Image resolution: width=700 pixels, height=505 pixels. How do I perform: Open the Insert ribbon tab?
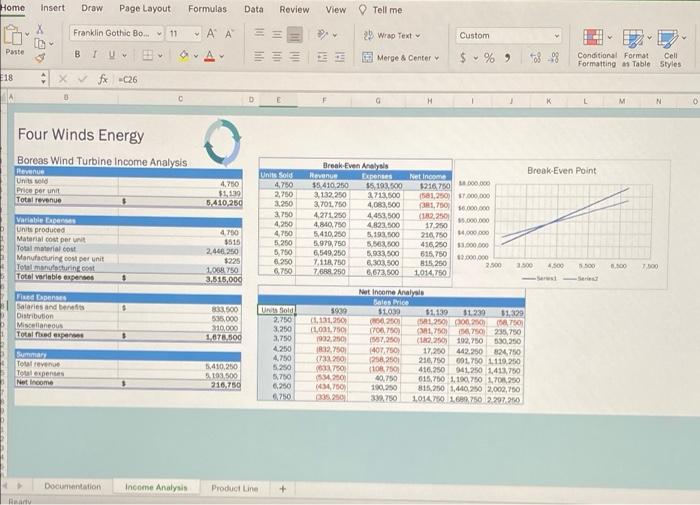pyautogui.click(x=52, y=8)
